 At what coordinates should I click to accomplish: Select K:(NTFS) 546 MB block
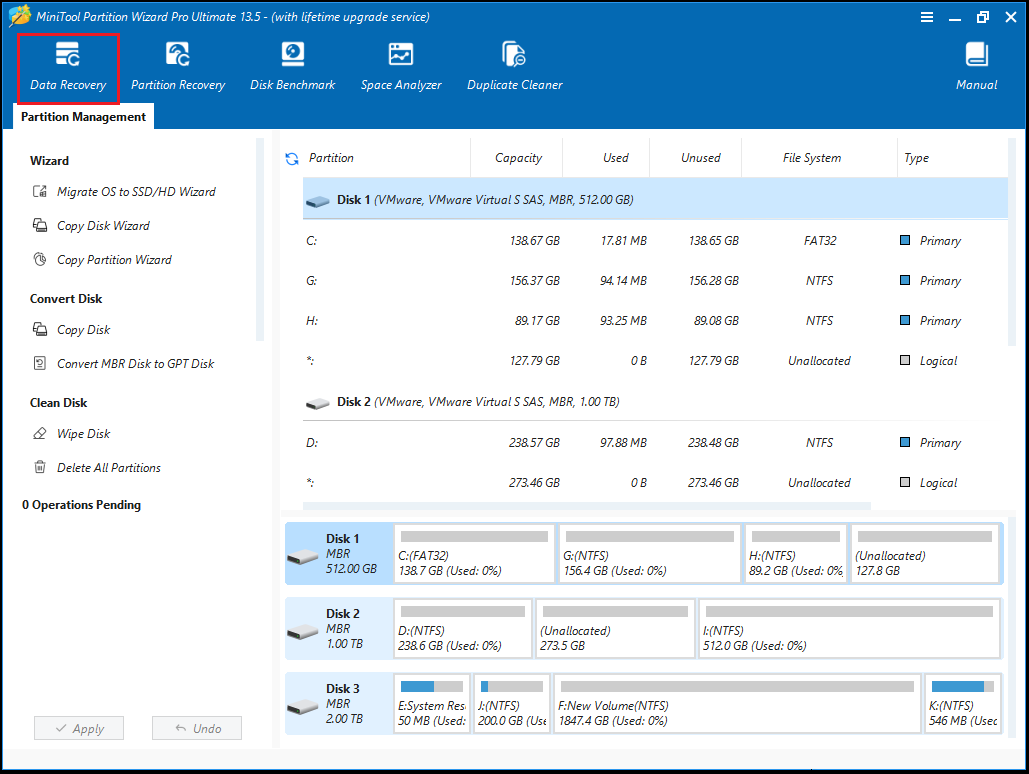click(x=963, y=704)
